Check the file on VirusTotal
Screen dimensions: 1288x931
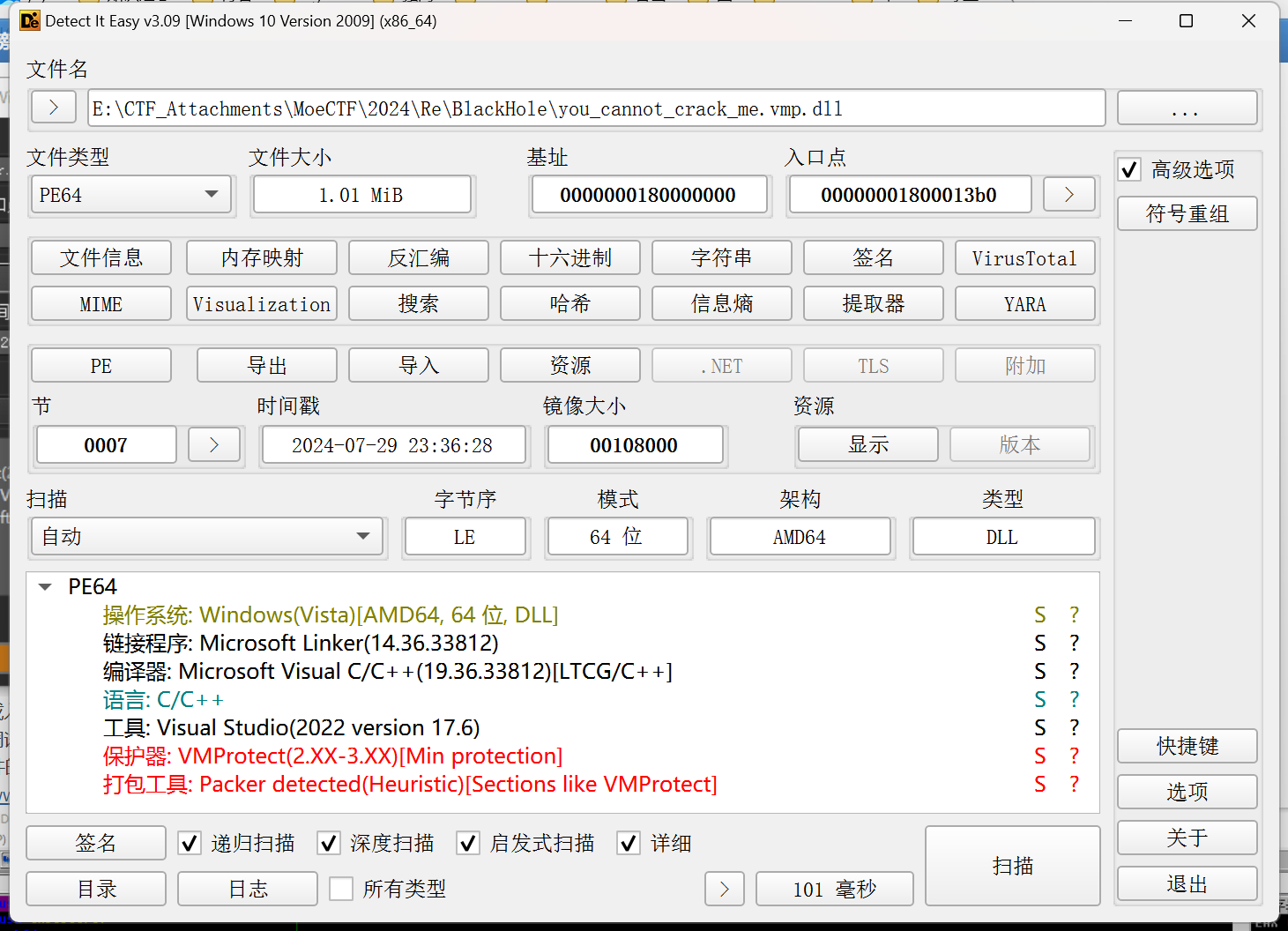pos(1024,257)
